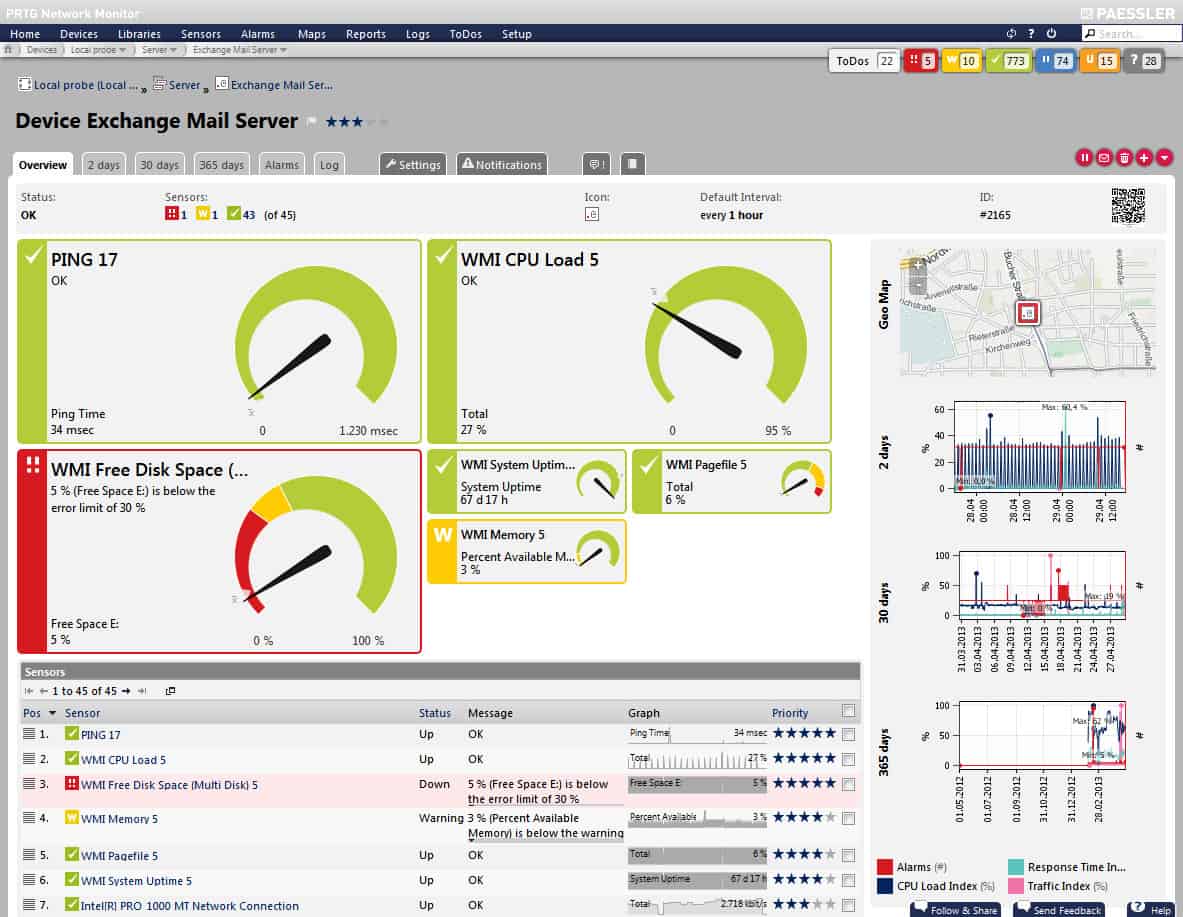Click the round red email envelope button
The image size is (1183, 917).
1104,157
